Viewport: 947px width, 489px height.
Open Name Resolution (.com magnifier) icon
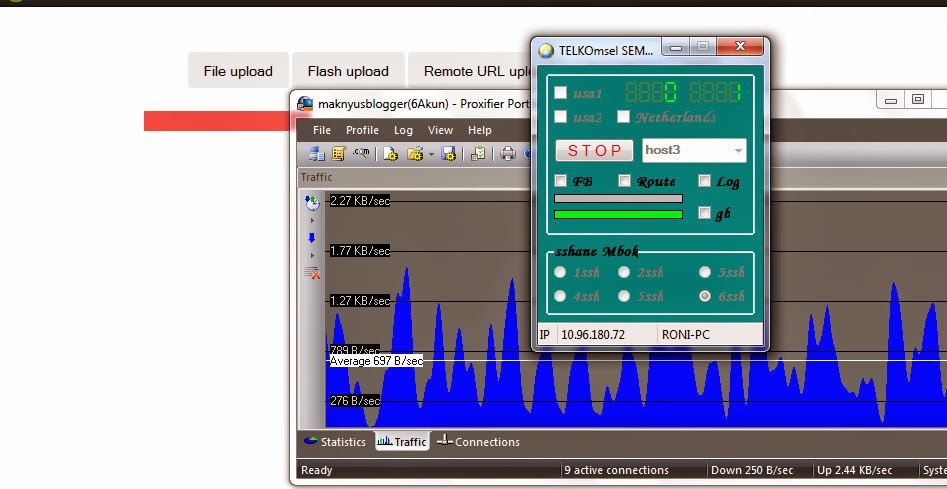[361, 153]
